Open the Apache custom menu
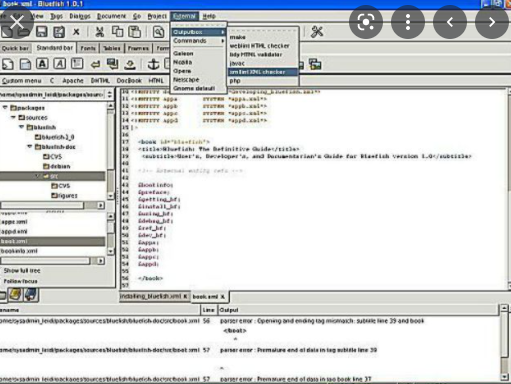 pos(73,81)
